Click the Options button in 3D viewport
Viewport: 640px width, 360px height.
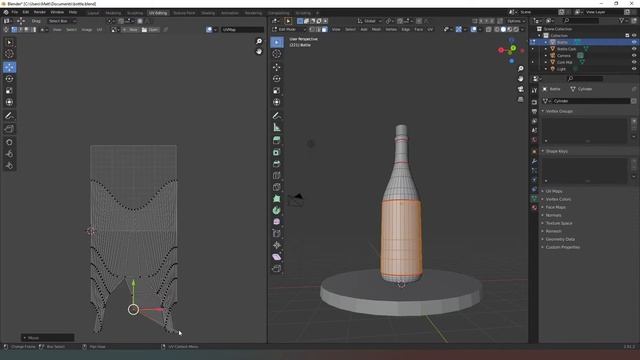(516, 21)
